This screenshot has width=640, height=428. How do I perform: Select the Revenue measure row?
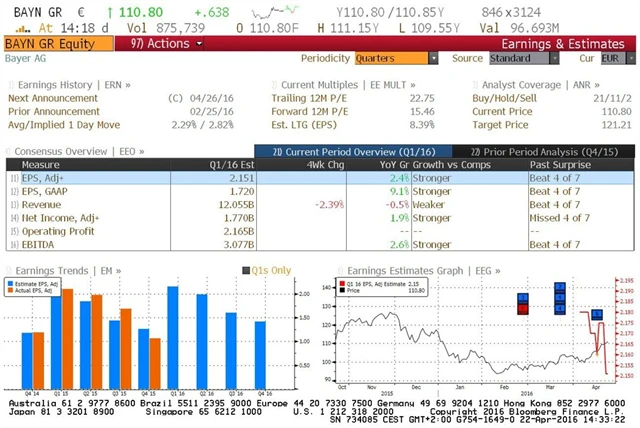tap(41, 202)
